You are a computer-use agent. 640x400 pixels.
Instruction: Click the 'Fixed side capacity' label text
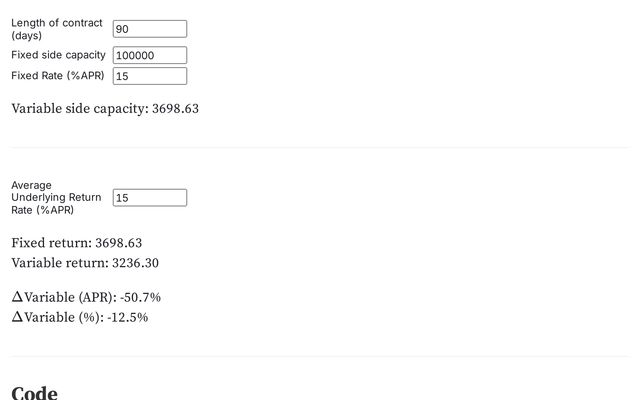point(58,55)
